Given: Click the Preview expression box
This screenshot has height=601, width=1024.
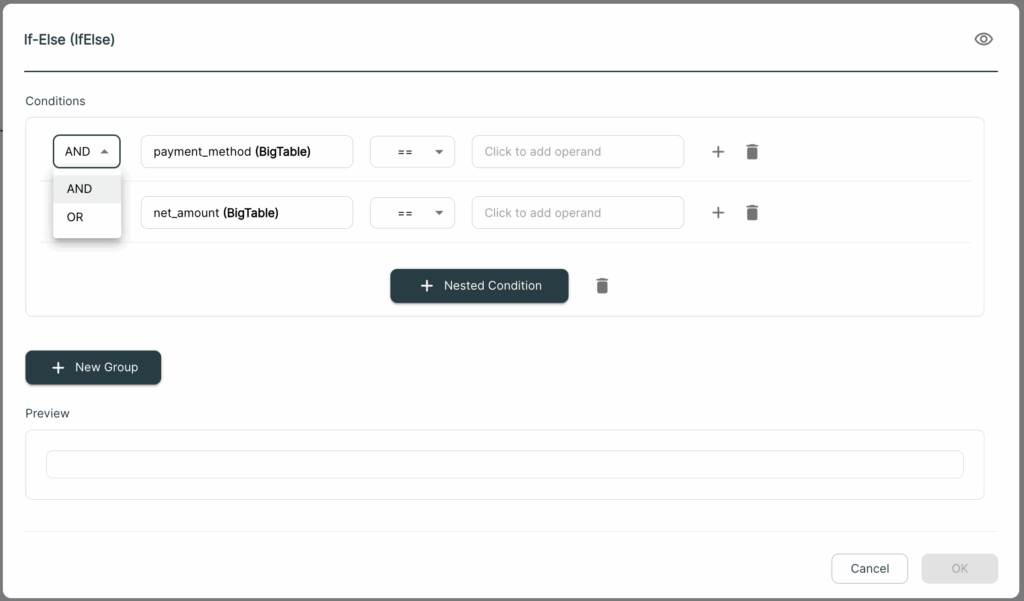Looking at the screenshot, I should 505,464.
